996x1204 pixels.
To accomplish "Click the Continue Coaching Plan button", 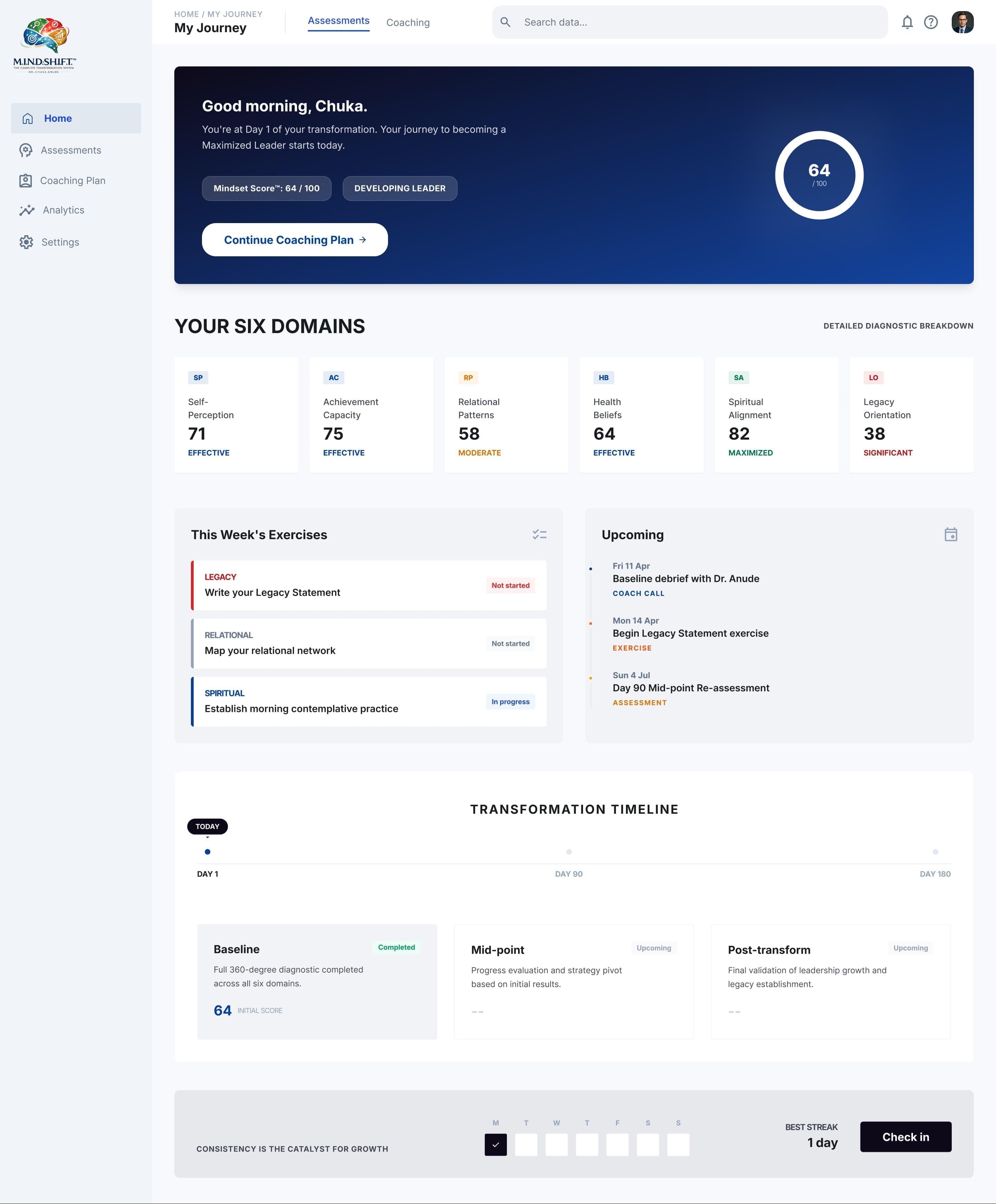I will coord(294,240).
